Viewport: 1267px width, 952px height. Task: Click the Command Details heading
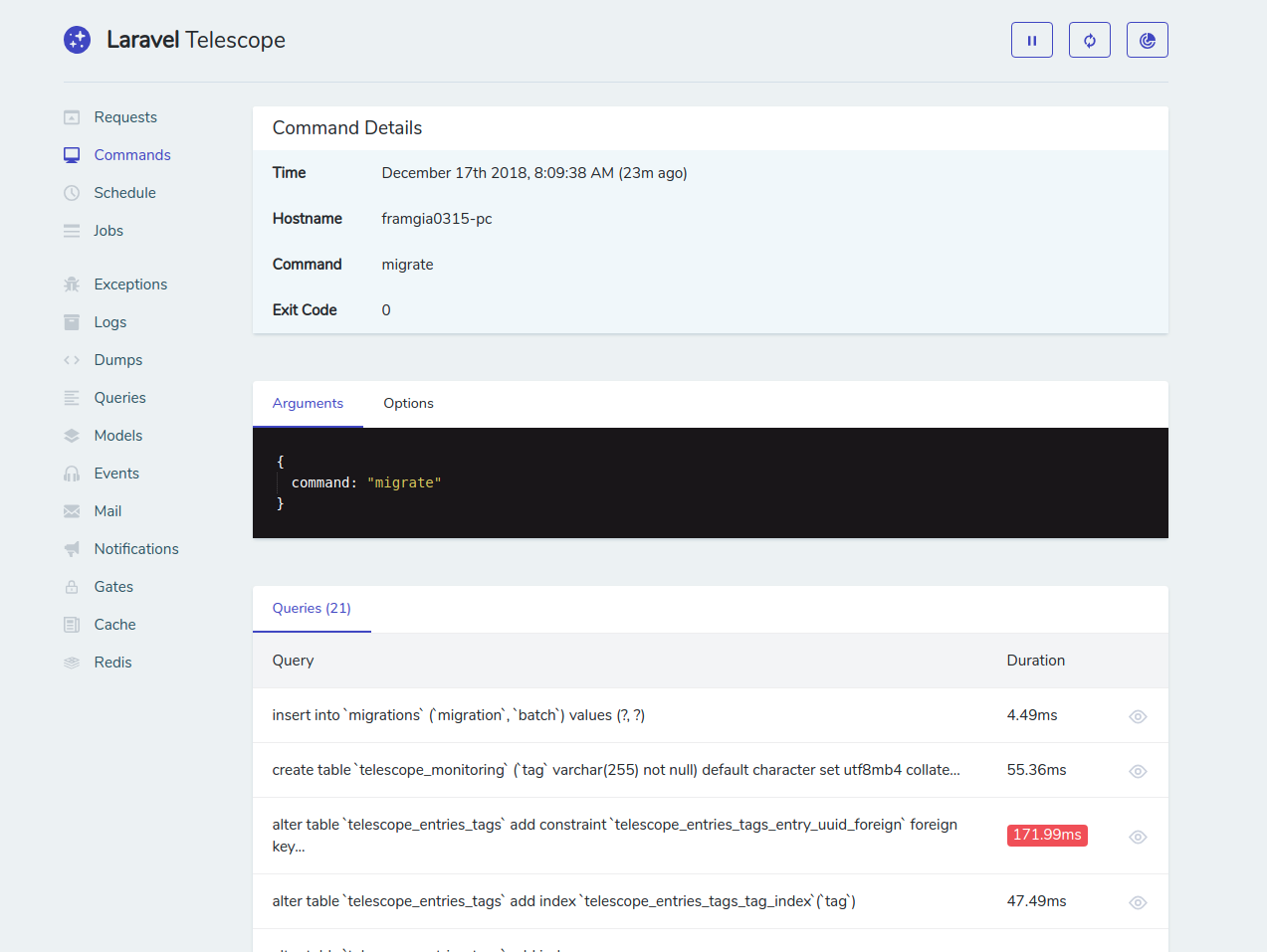point(347,128)
